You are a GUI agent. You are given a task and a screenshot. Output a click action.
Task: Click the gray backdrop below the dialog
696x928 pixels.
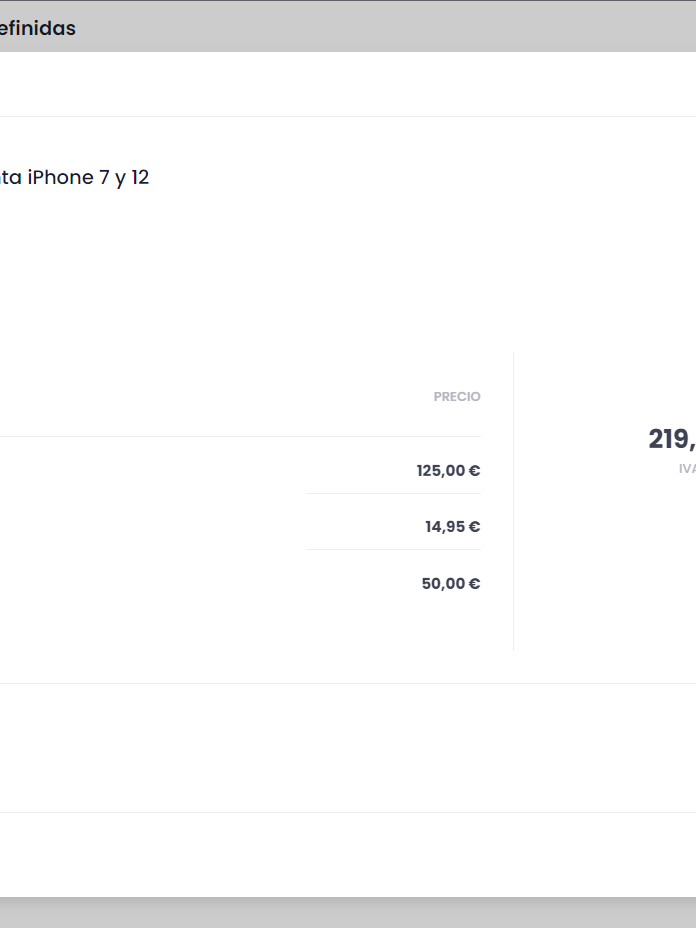coord(348,912)
